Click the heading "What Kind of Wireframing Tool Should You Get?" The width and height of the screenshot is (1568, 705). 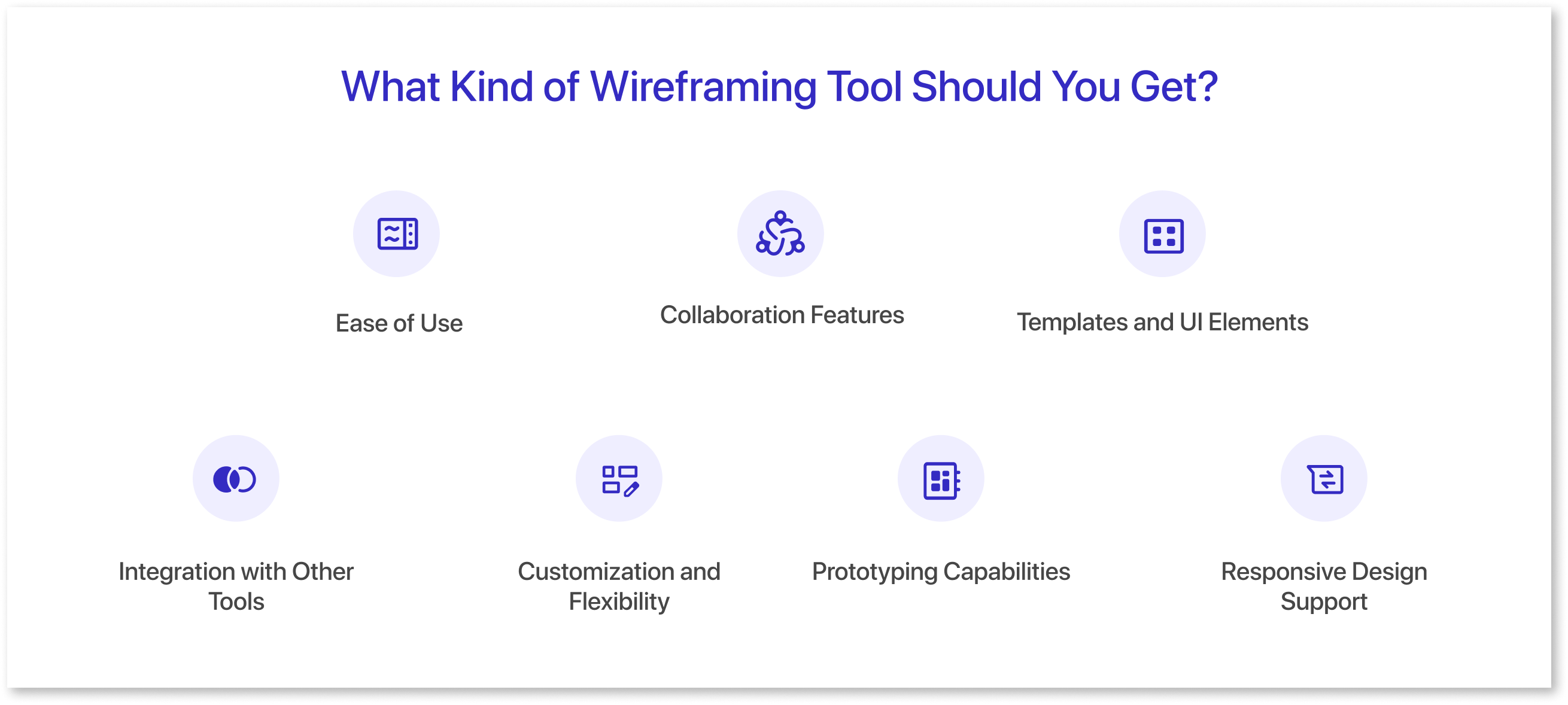point(780,86)
